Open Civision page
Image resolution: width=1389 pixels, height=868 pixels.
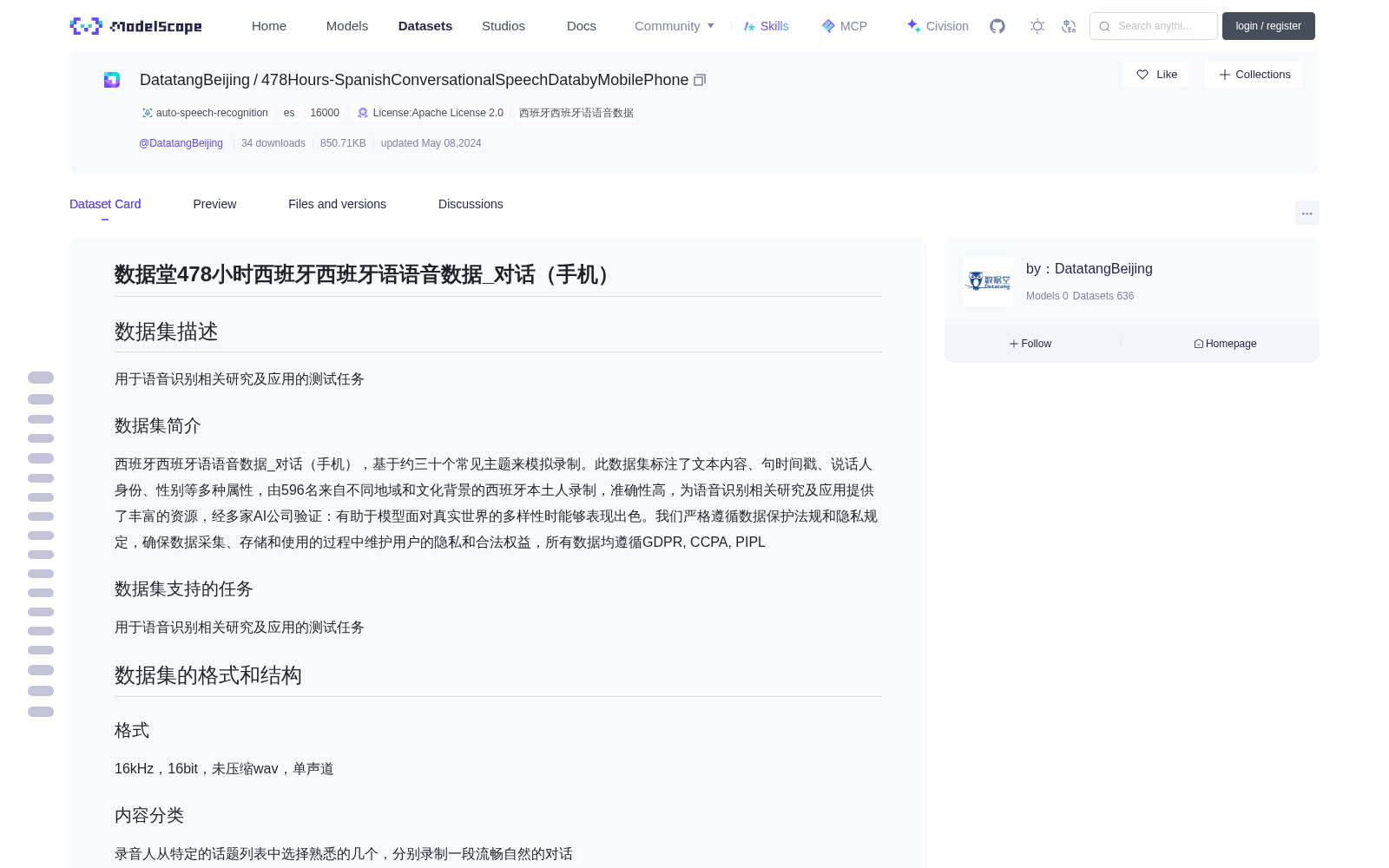[938, 26]
